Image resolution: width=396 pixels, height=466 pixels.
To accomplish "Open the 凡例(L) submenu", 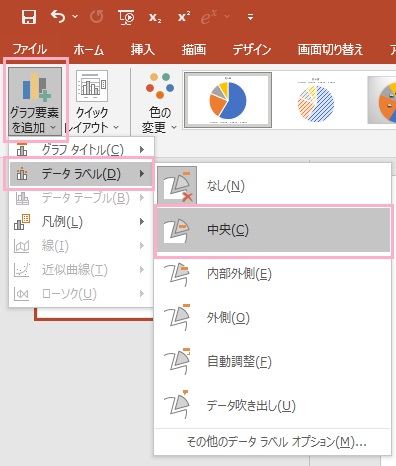I will tap(81, 222).
